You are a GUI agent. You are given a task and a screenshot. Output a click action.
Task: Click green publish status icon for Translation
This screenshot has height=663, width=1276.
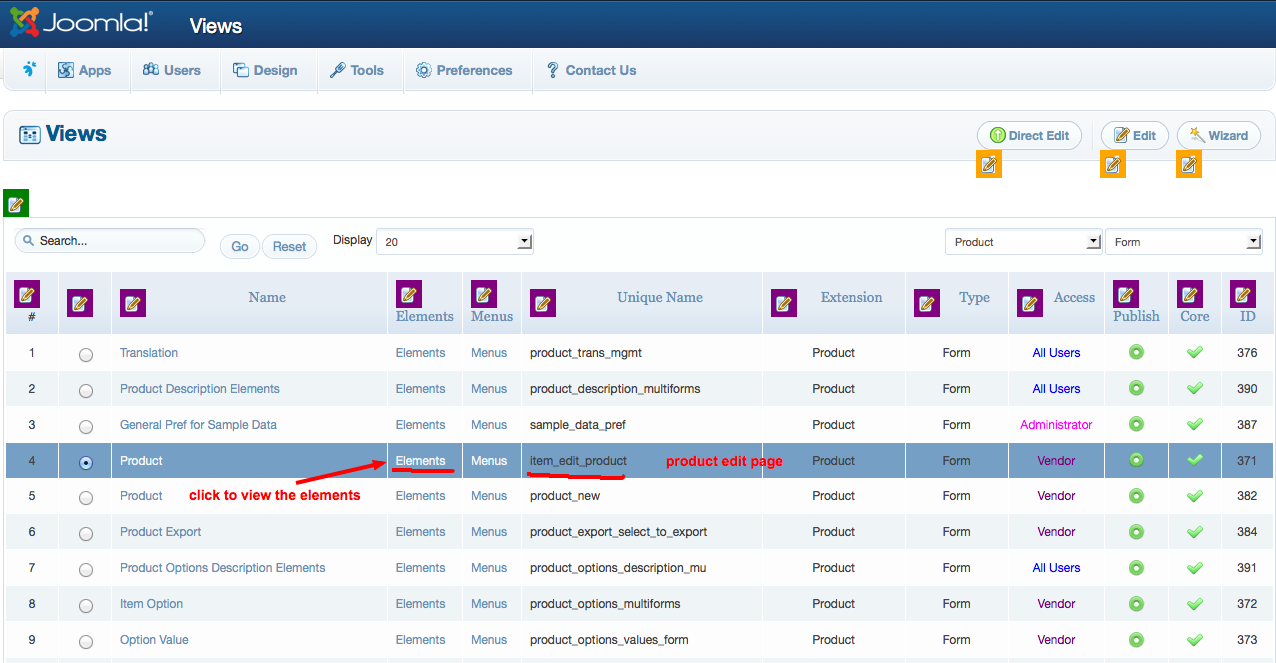tap(1136, 352)
